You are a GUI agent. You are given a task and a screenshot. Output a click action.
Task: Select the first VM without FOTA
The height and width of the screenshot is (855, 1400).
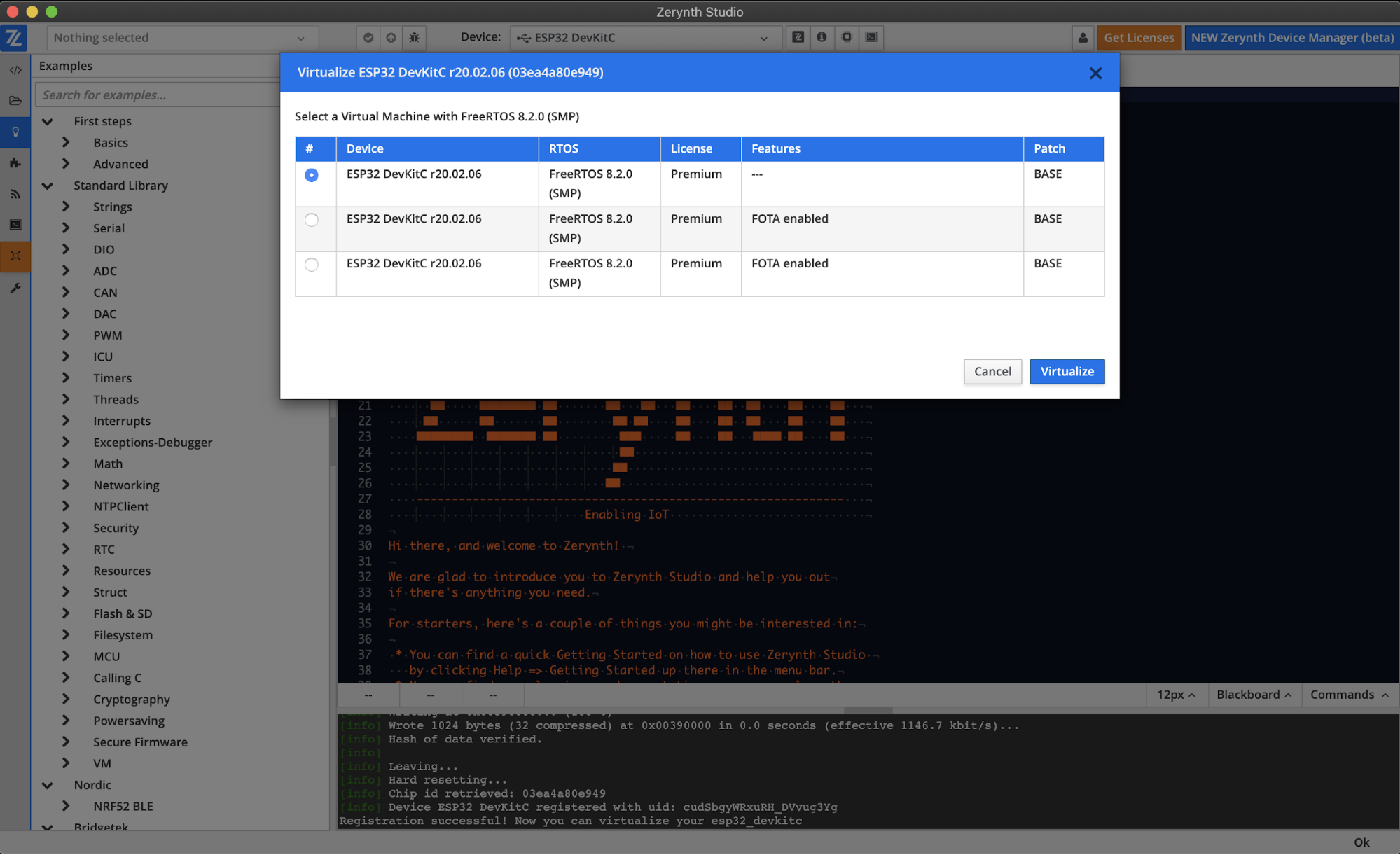(312, 175)
